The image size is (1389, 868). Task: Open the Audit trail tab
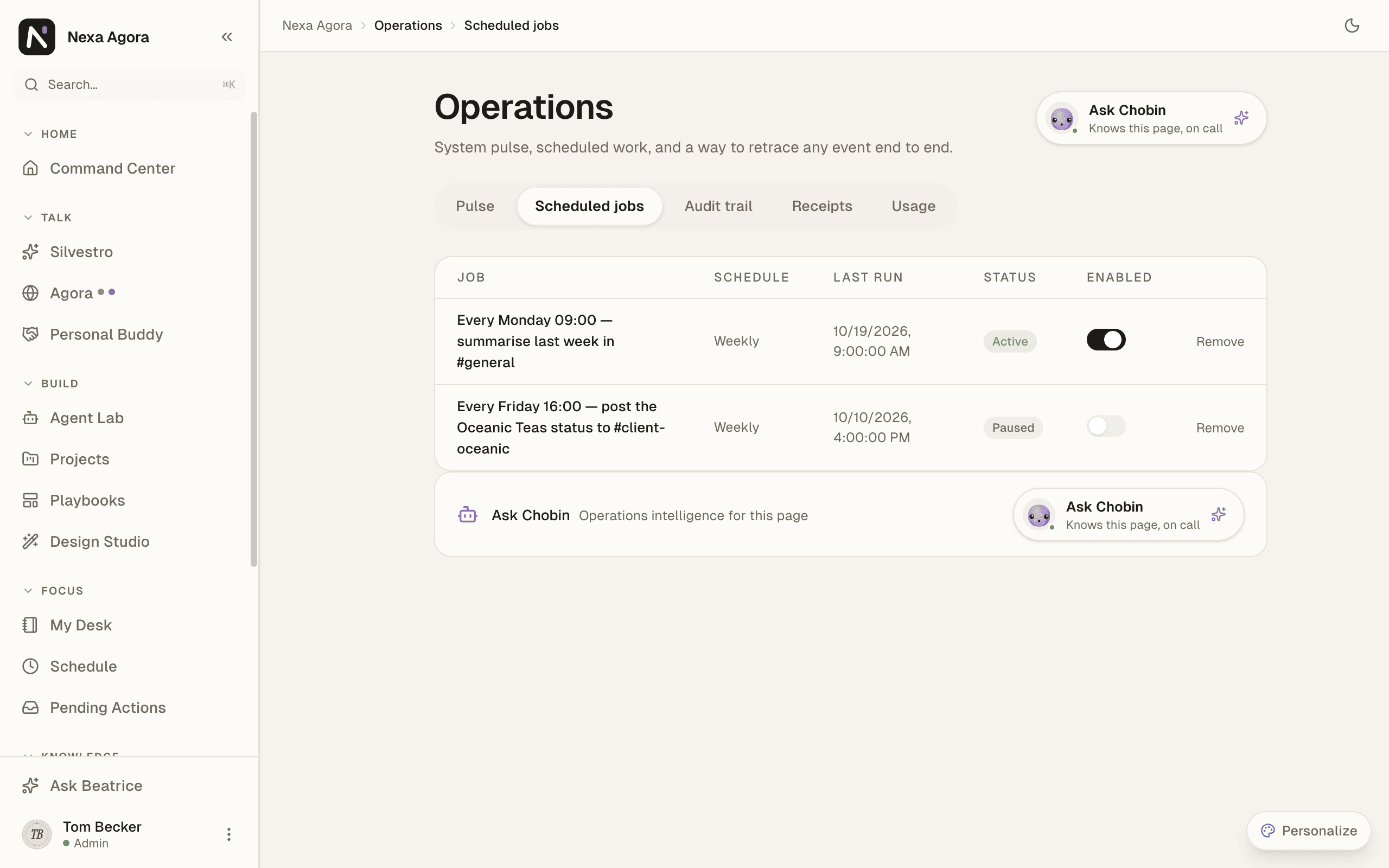pyautogui.click(x=718, y=206)
